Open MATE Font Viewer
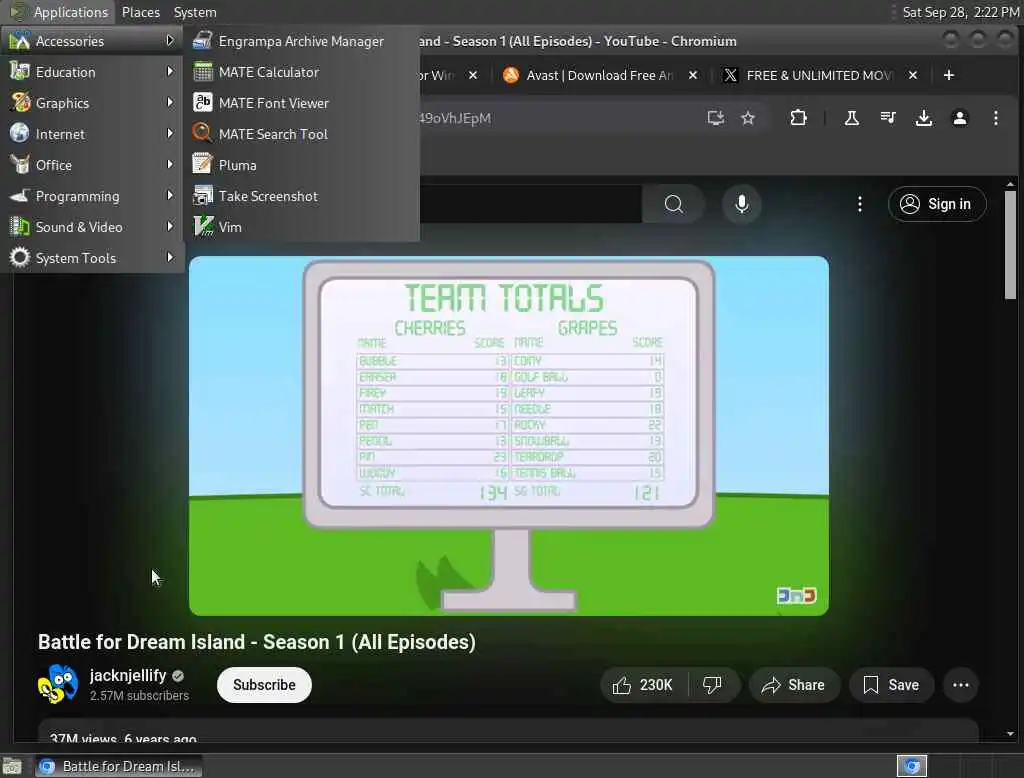 click(x=301, y=103)
